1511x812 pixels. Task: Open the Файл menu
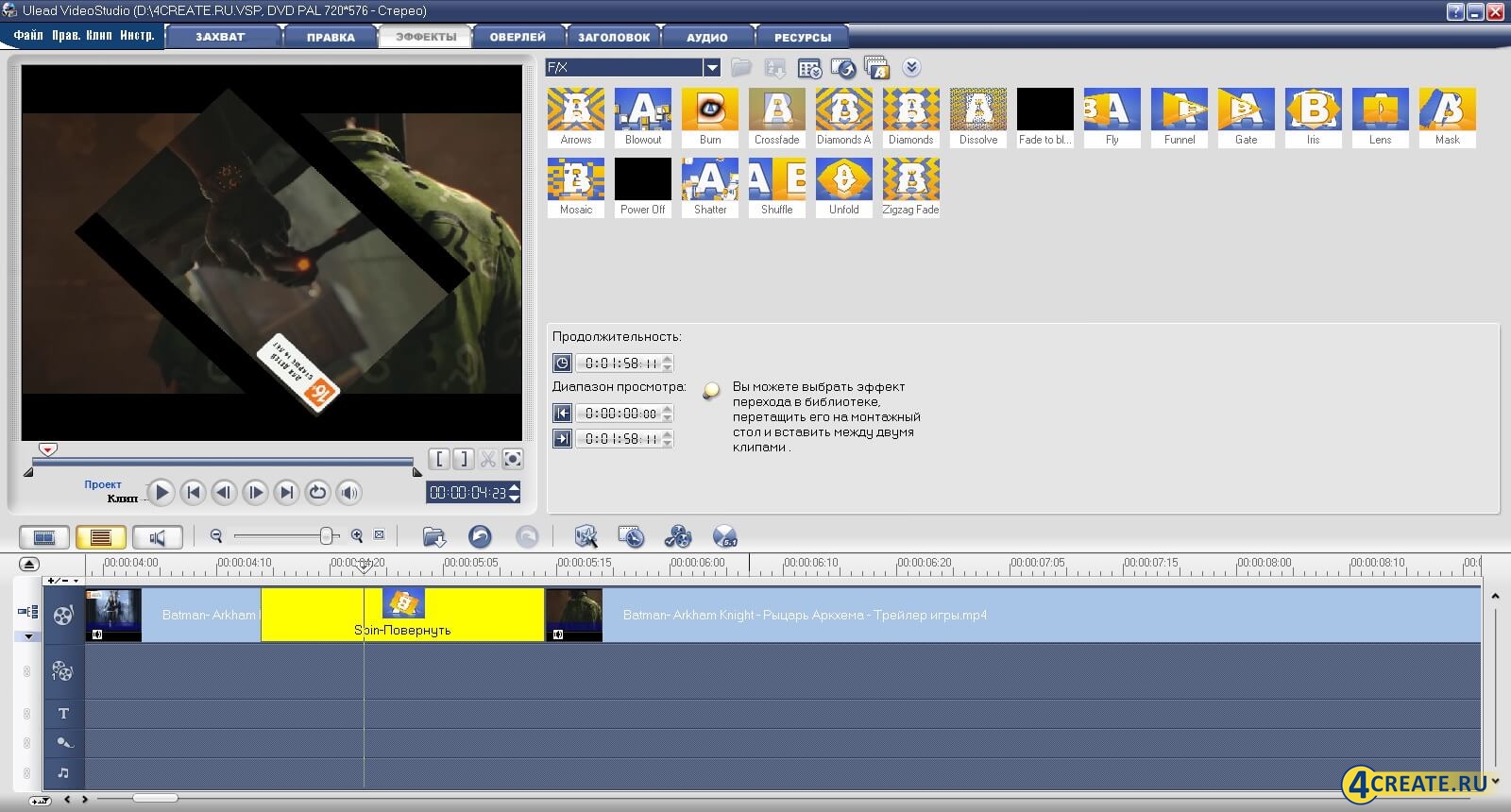pyautogui.click(x=28, y=35)
